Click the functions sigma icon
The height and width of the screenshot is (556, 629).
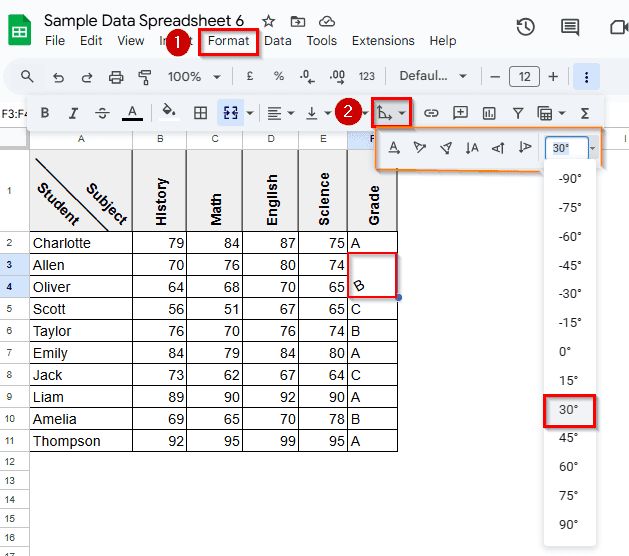pyautogui.click(x=585, y=113)
